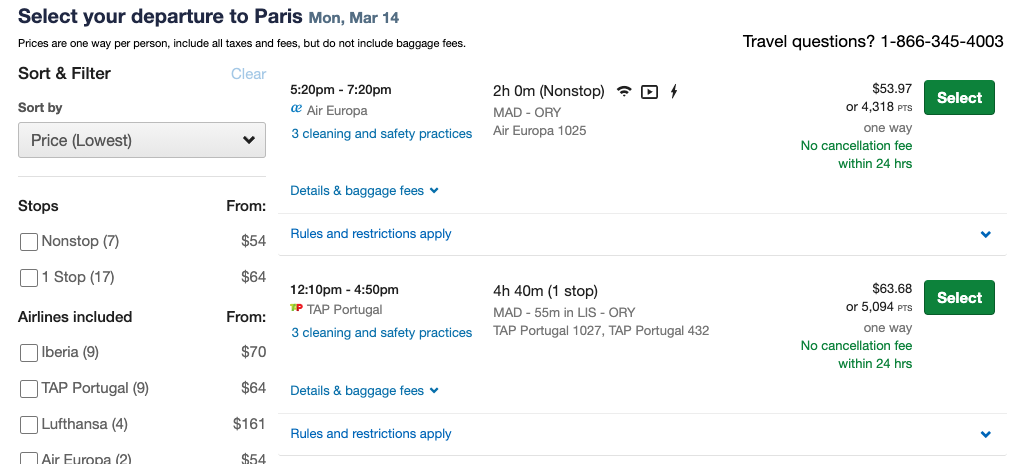
Task: Click the TAP Portugal airline logo
Action: [296, 308]
